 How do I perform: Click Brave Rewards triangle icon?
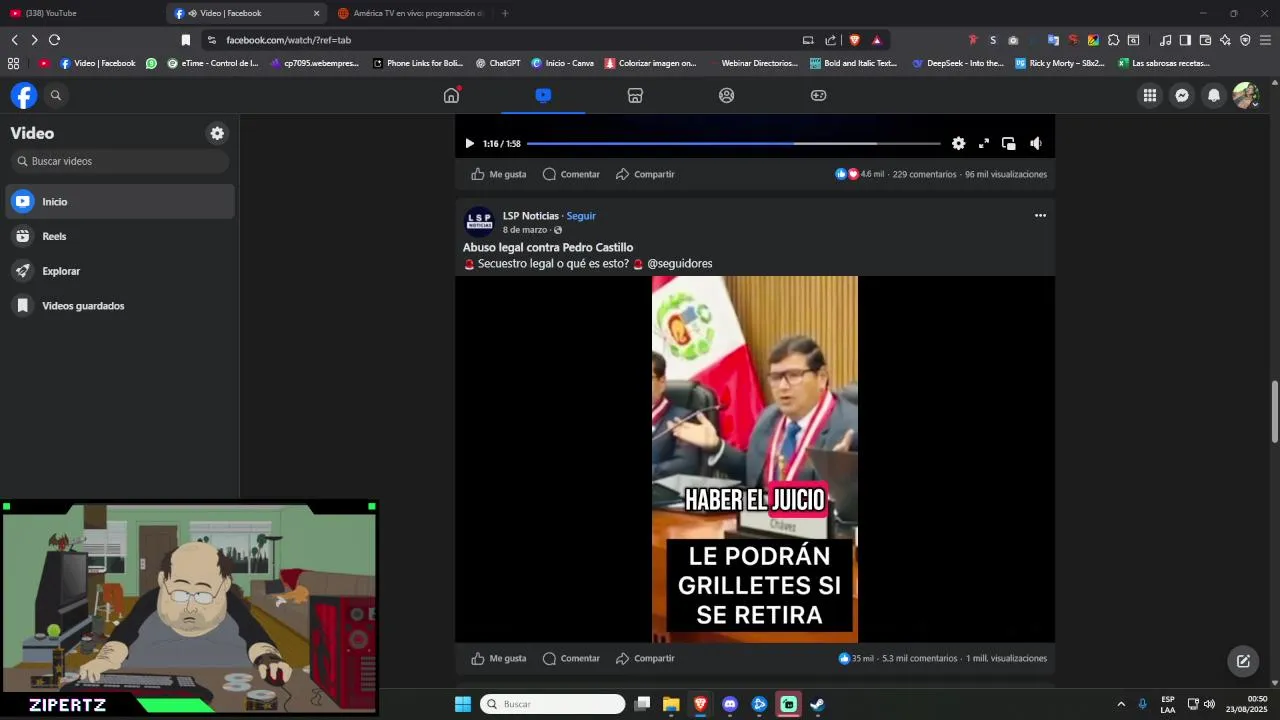877,40
